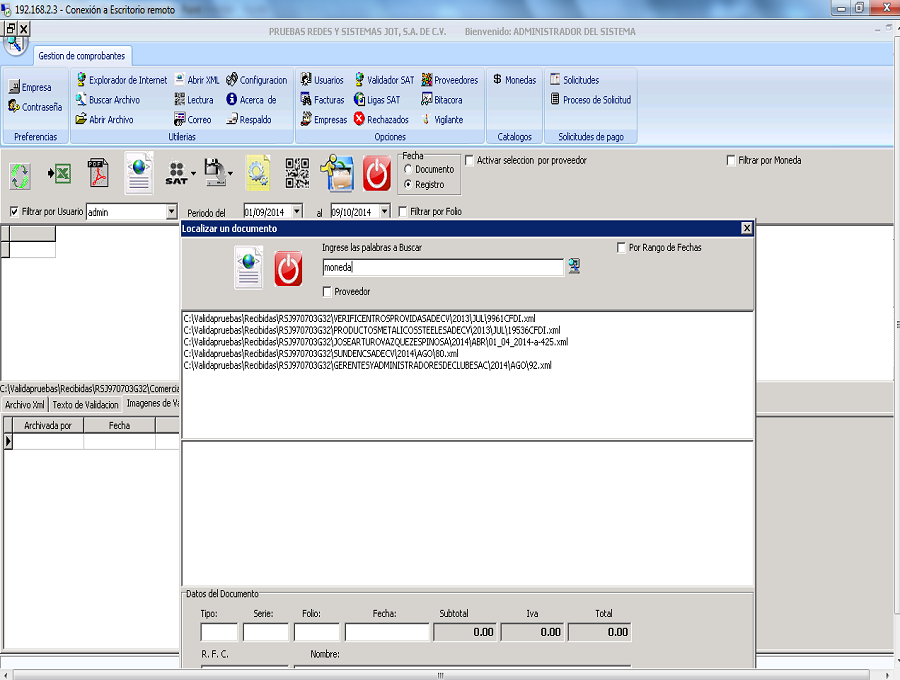900x680 pixels.
Task: Select the 19536CFDI.xml search result
Action: [x=372, y=330]
